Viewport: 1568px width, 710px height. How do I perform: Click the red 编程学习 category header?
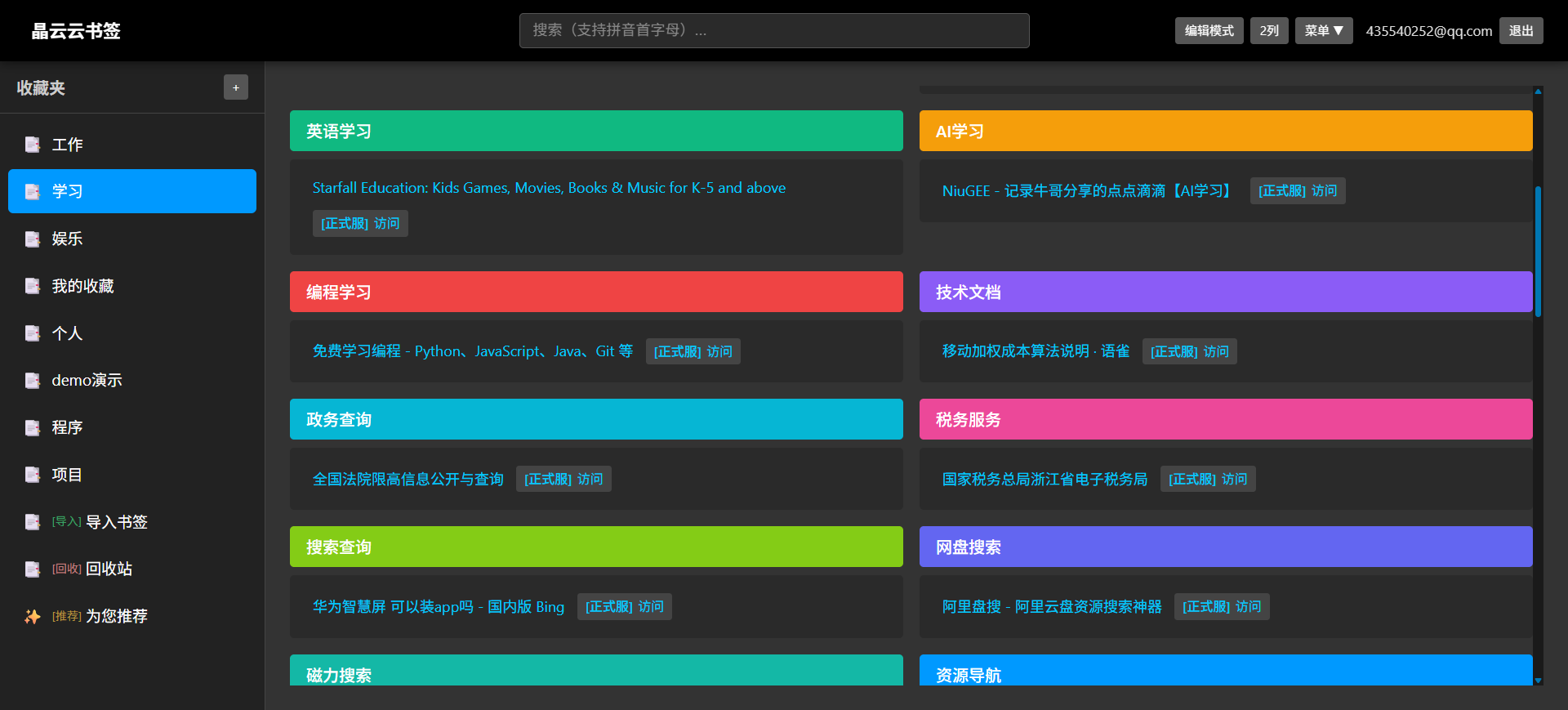596,292
